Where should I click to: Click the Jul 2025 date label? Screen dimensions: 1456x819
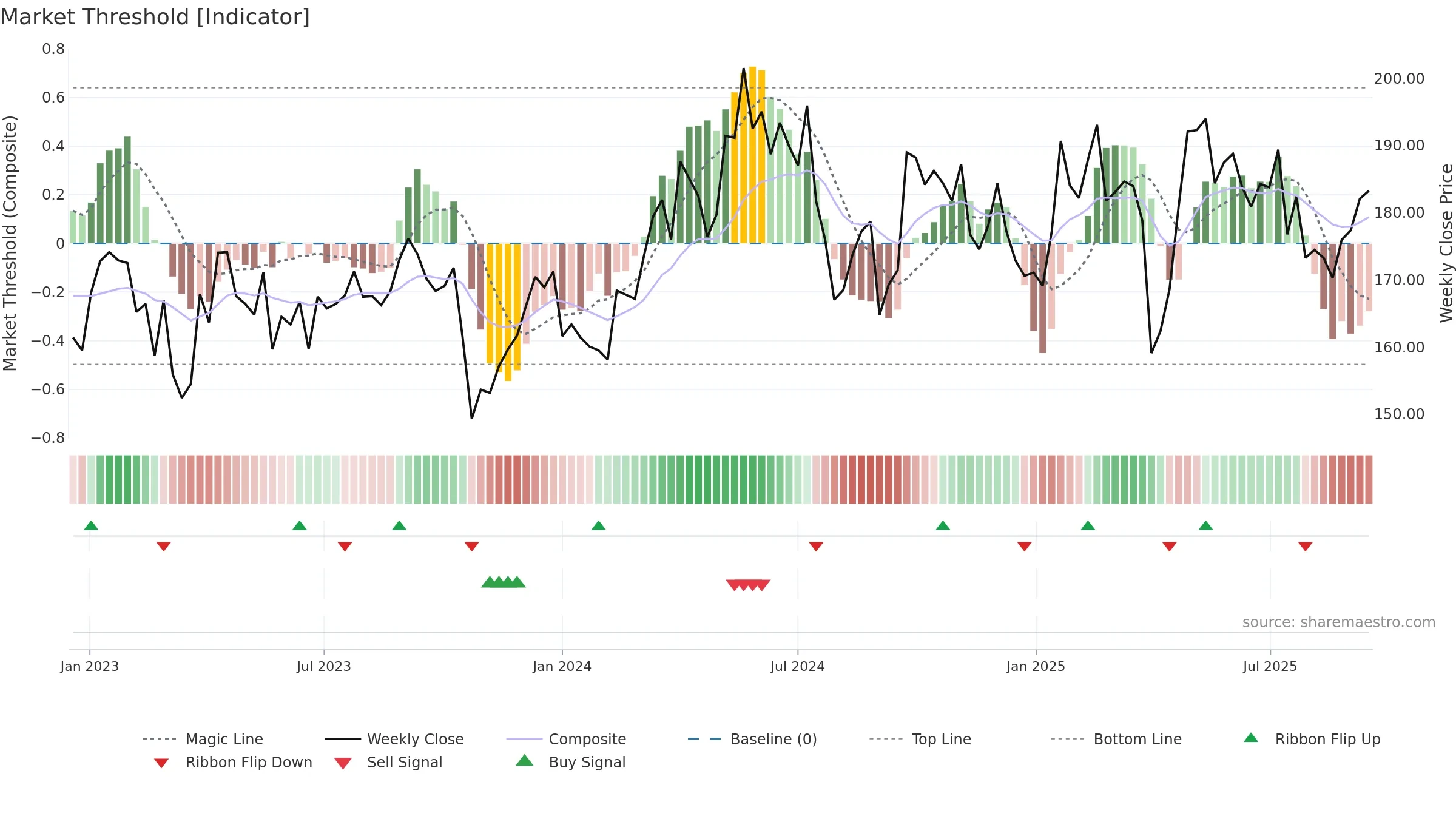(x=1270, y=666)
